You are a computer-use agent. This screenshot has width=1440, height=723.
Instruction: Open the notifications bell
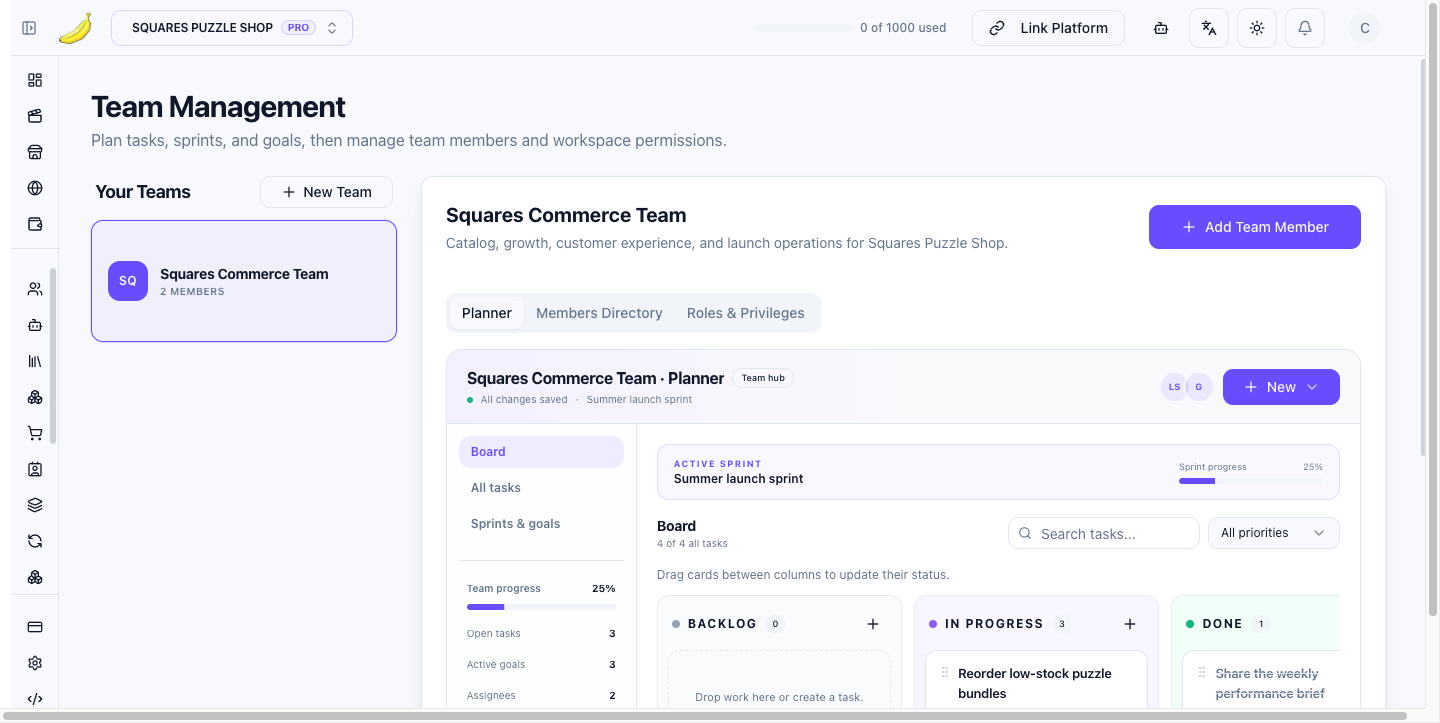point(1305,28)
